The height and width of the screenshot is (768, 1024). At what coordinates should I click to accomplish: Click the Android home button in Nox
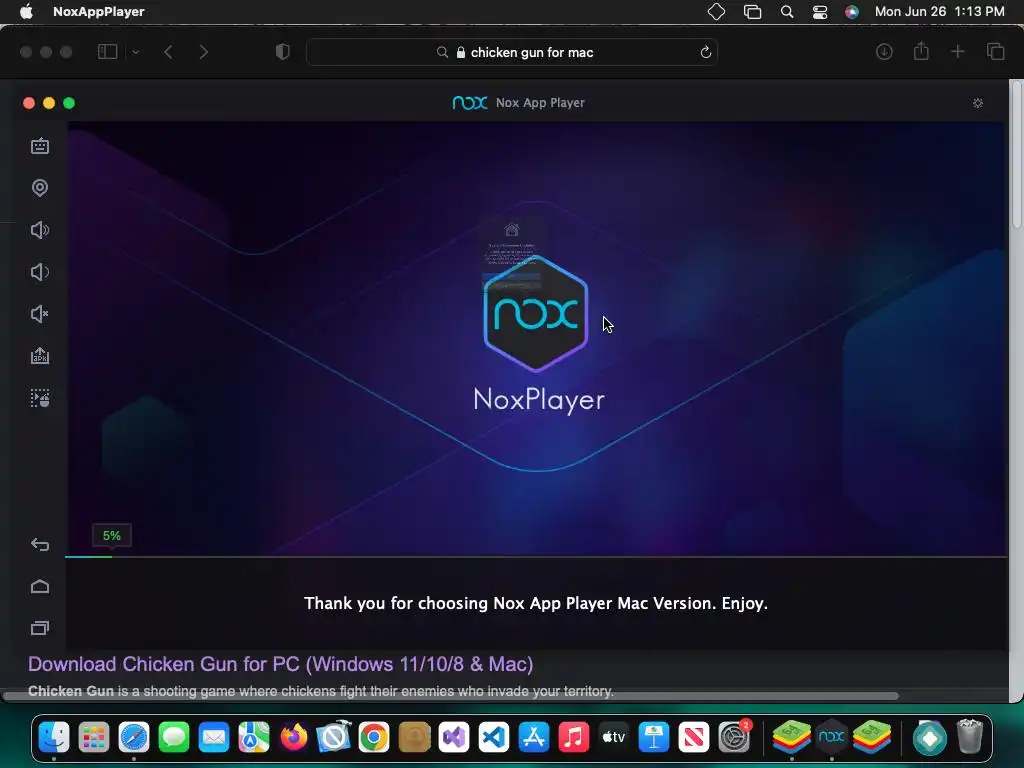(40, 586)
